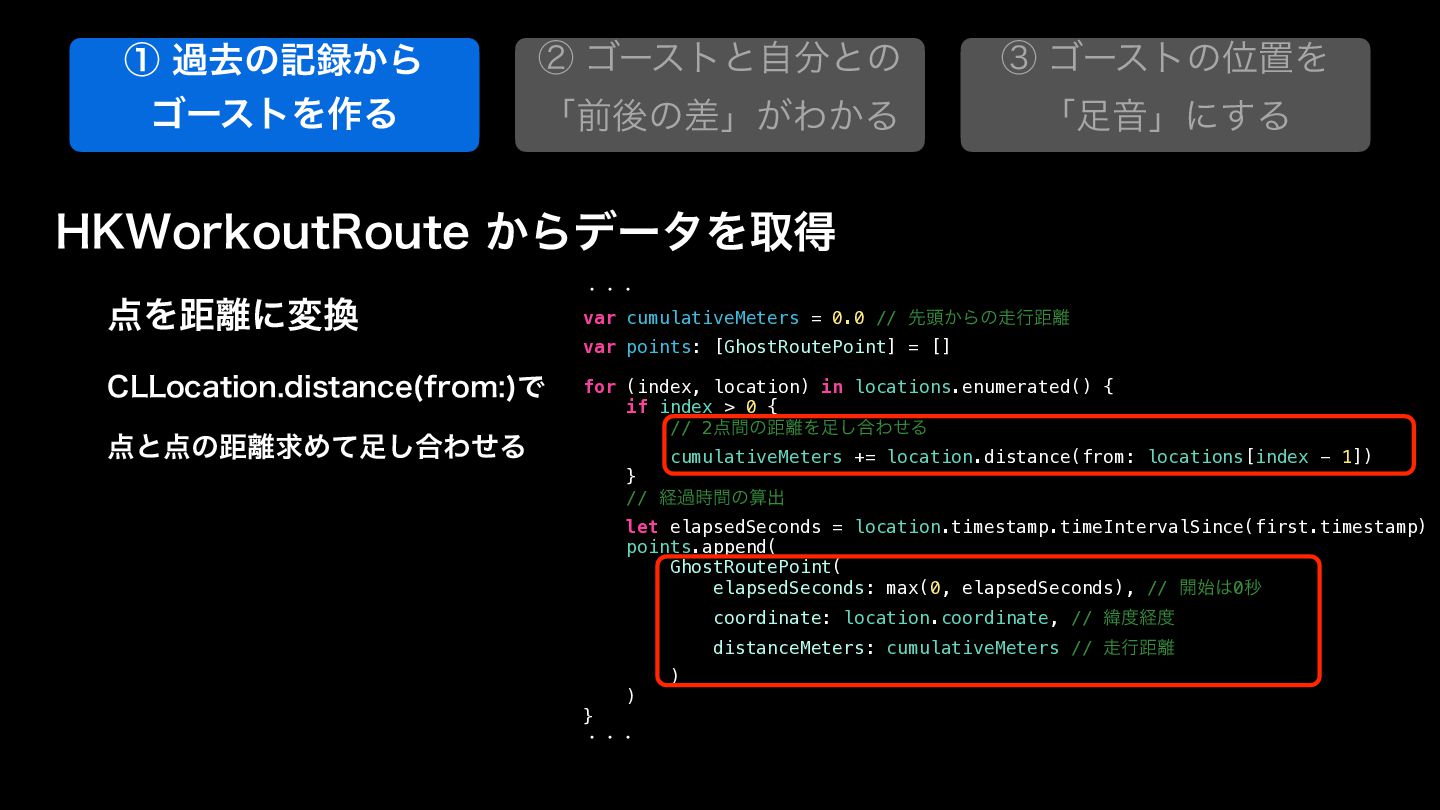Click the 2点間の距離を足し合わせる comment in red box
1440x810 pixels.
[x=799, y=428]
